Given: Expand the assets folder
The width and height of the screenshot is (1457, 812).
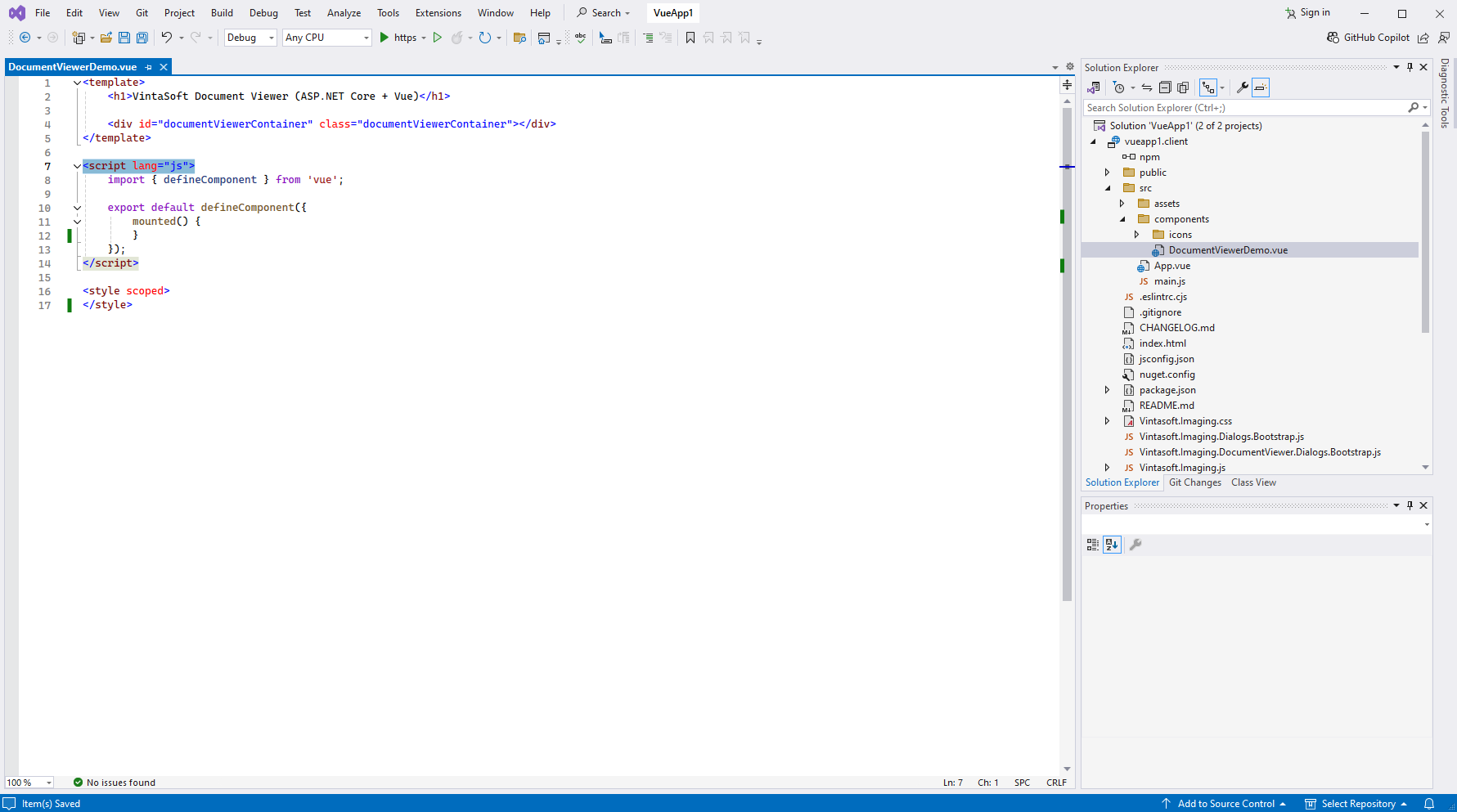Looking at the screenshot, I should click(1122, 204).
